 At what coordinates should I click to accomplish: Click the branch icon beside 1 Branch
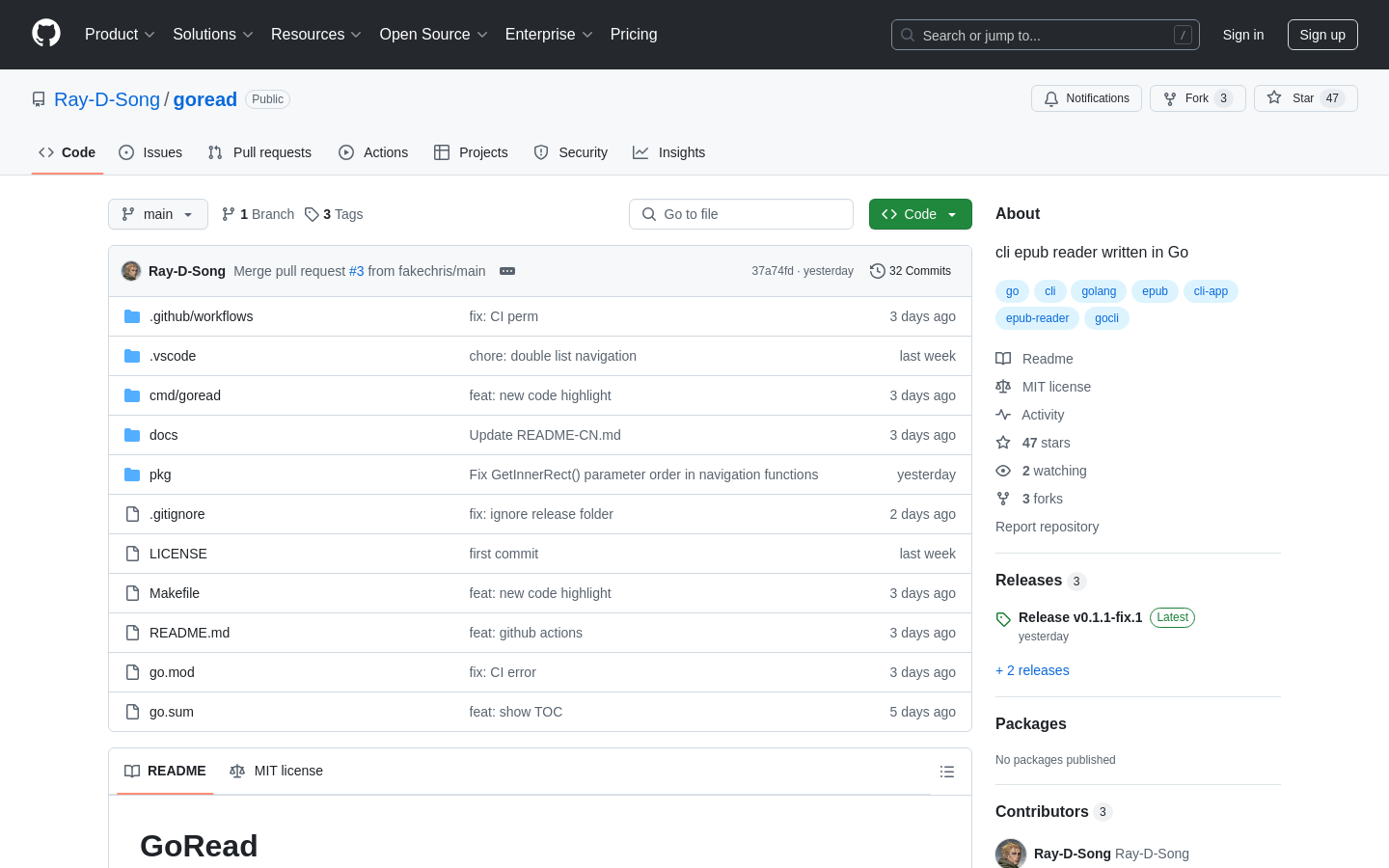click(229, 214)
